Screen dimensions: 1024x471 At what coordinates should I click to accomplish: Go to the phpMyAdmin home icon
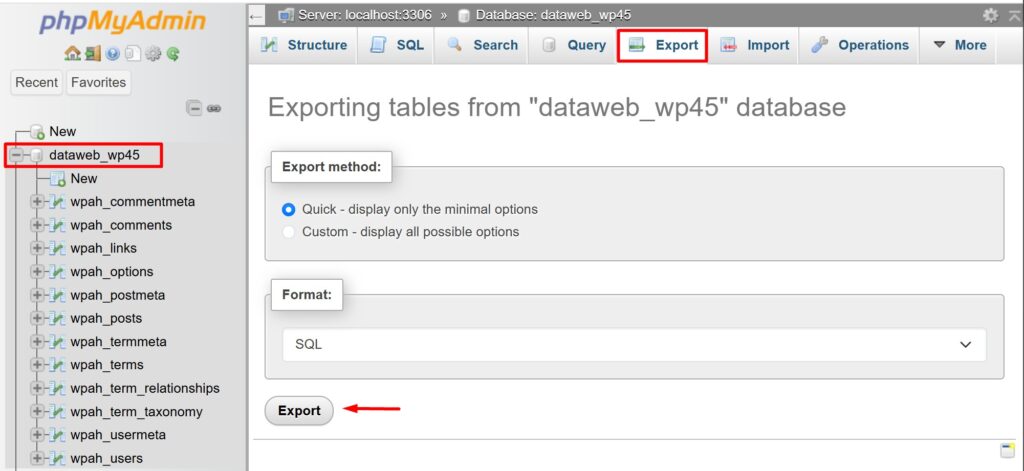71,54
